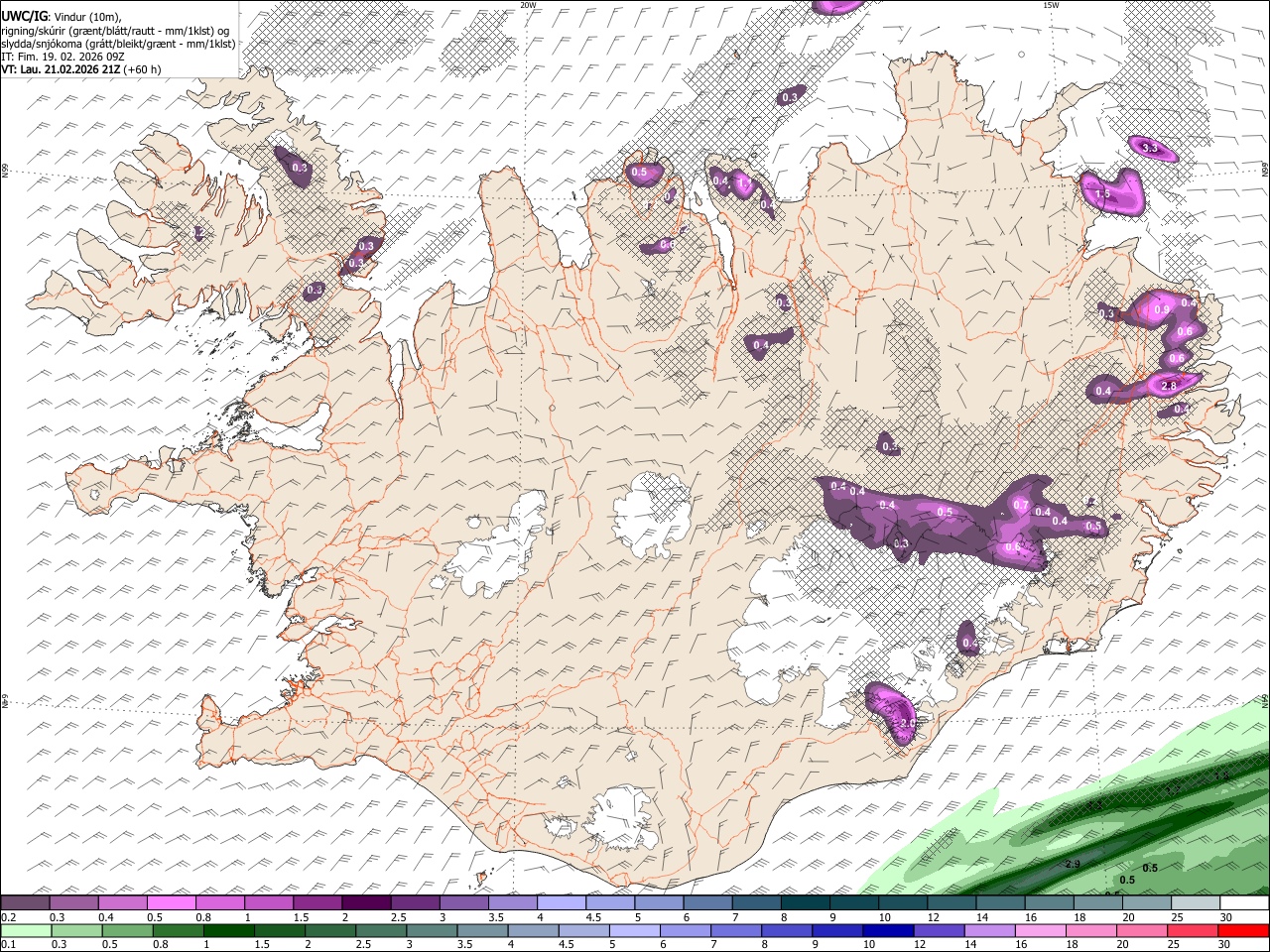
Task: Select the 'VT: Lau. 21.02.2026 21Z (+60 h)' line
Action: (81, 69)
